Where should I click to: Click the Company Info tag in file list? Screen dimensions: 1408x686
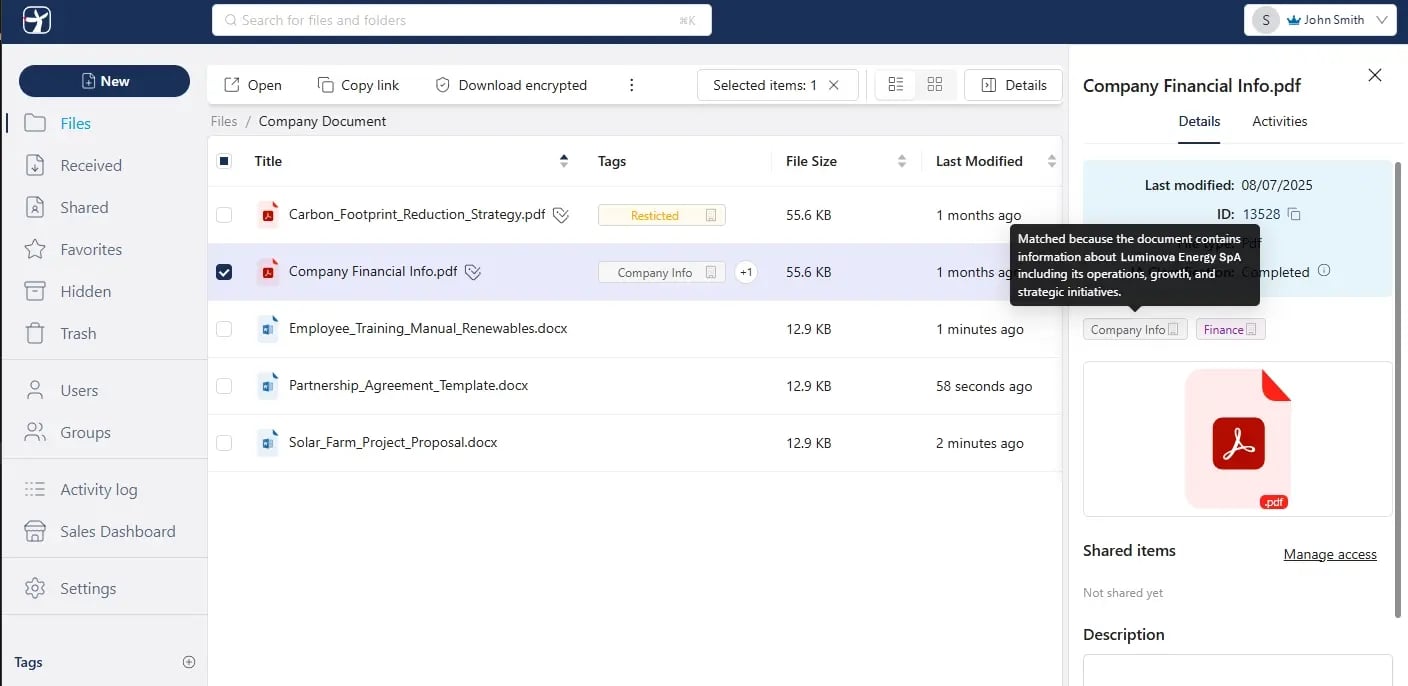click(662, 272)
